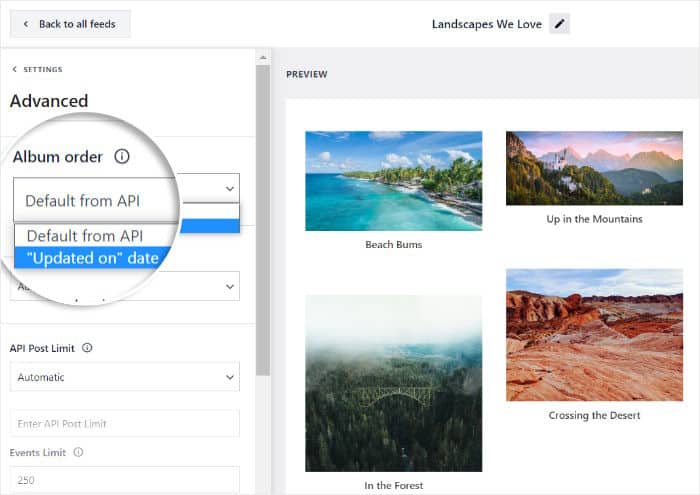Image resolution: width=700 pixels, height=495 pixels.
Task: Open the Beach Bums album thumbnail
Action: pos(393,181)
